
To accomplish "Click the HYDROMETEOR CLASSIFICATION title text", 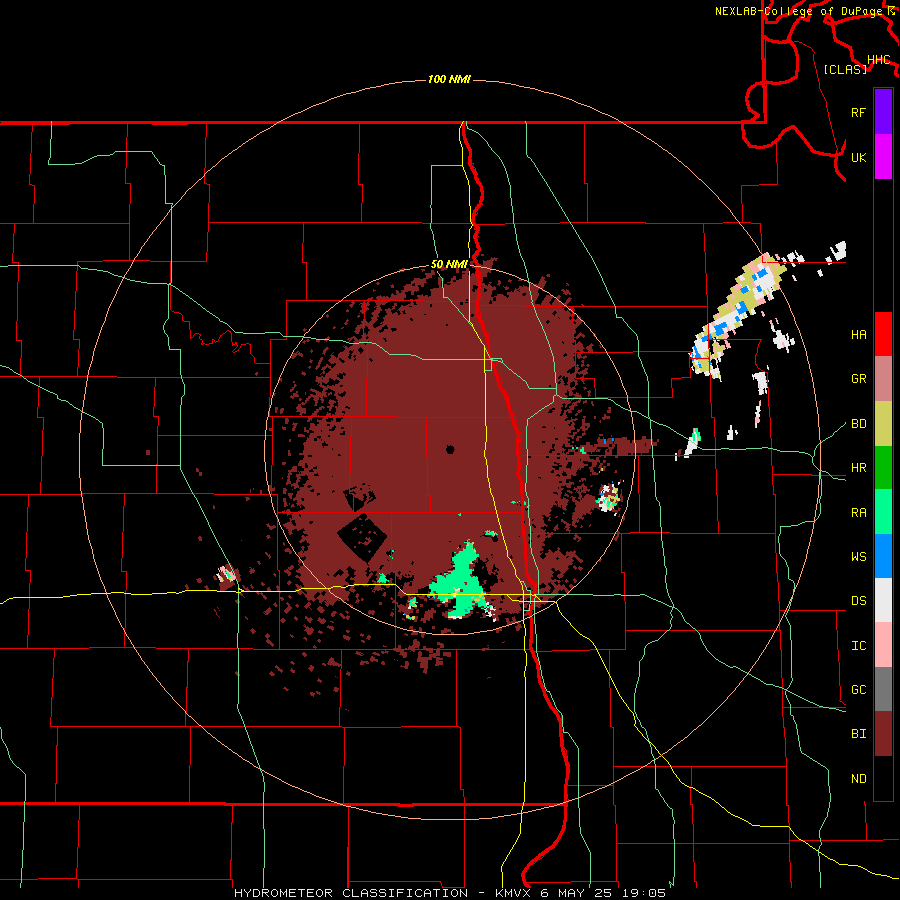I will pyautogui.click(x=351, y=893).
